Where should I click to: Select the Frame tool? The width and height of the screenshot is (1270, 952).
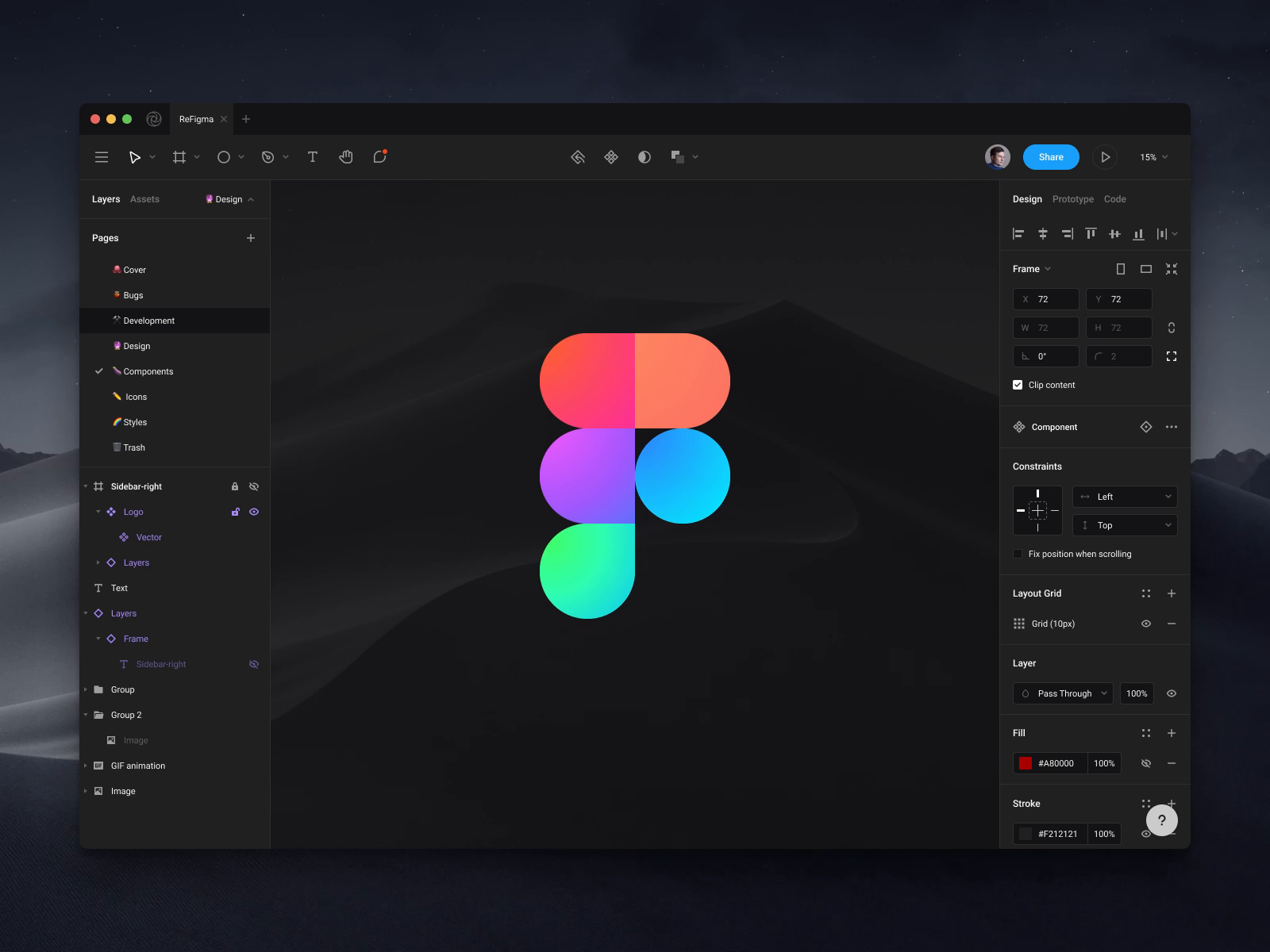point(180,157)
